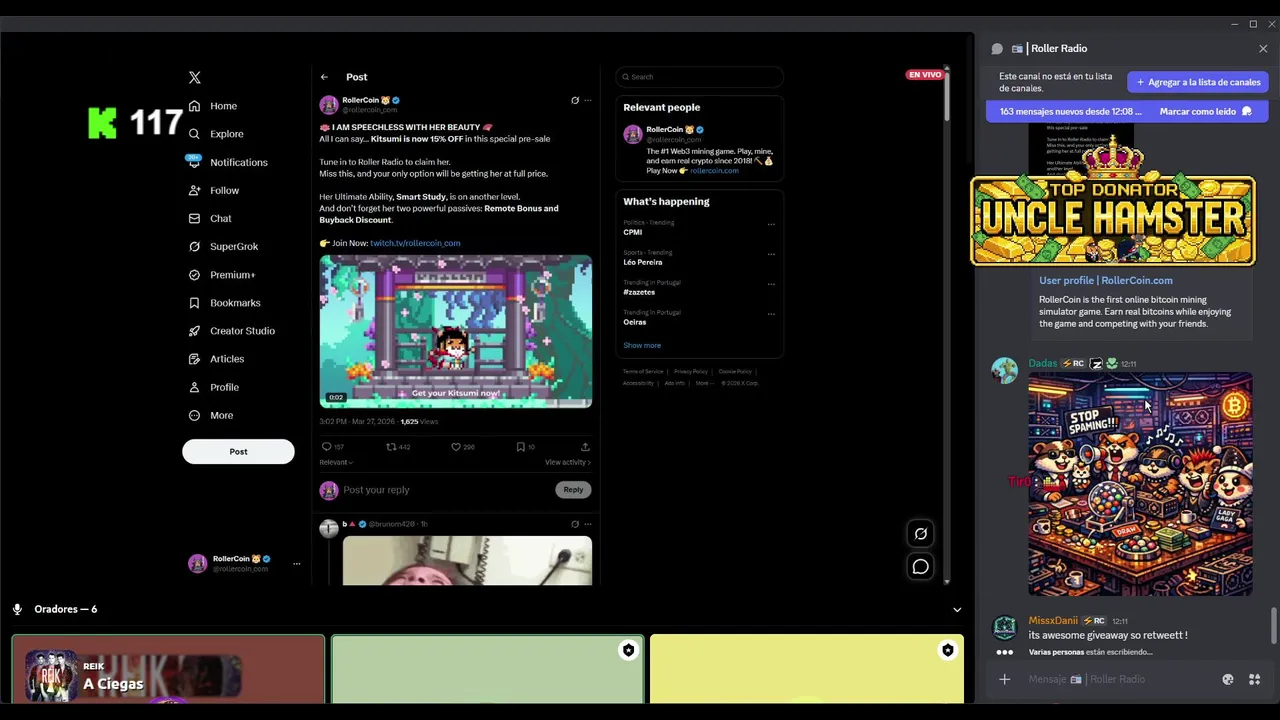Play the Kitsumi pixel-art video
This screenshot has width=1280, height=720.
pos(456,331)
